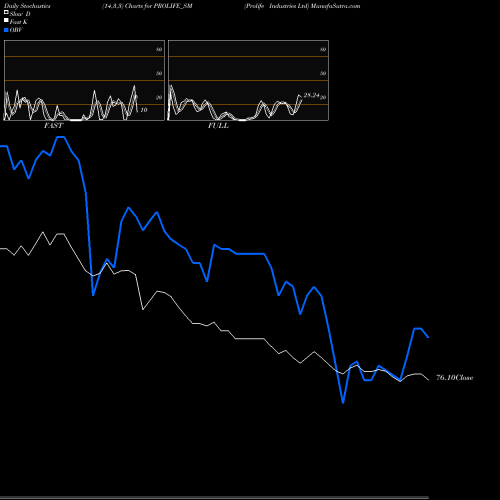Click the FULL label under right chart
Screen dimensions: 500x500
pos(218,126)
